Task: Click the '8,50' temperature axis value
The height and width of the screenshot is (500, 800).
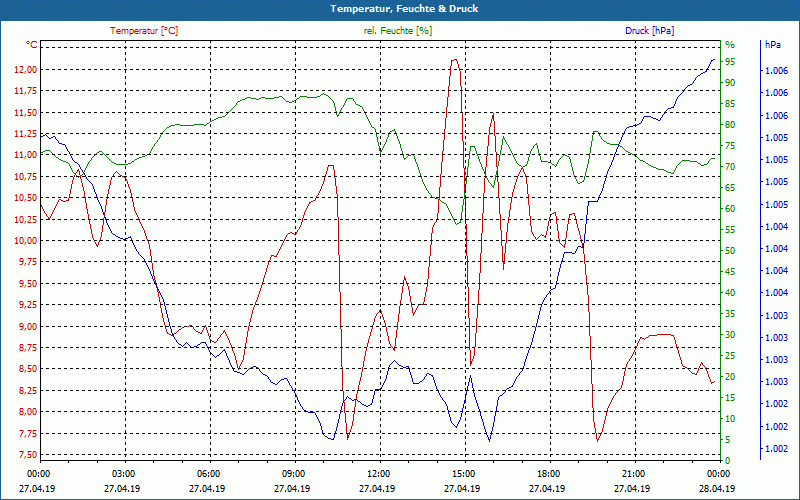Action: (28, 369)
